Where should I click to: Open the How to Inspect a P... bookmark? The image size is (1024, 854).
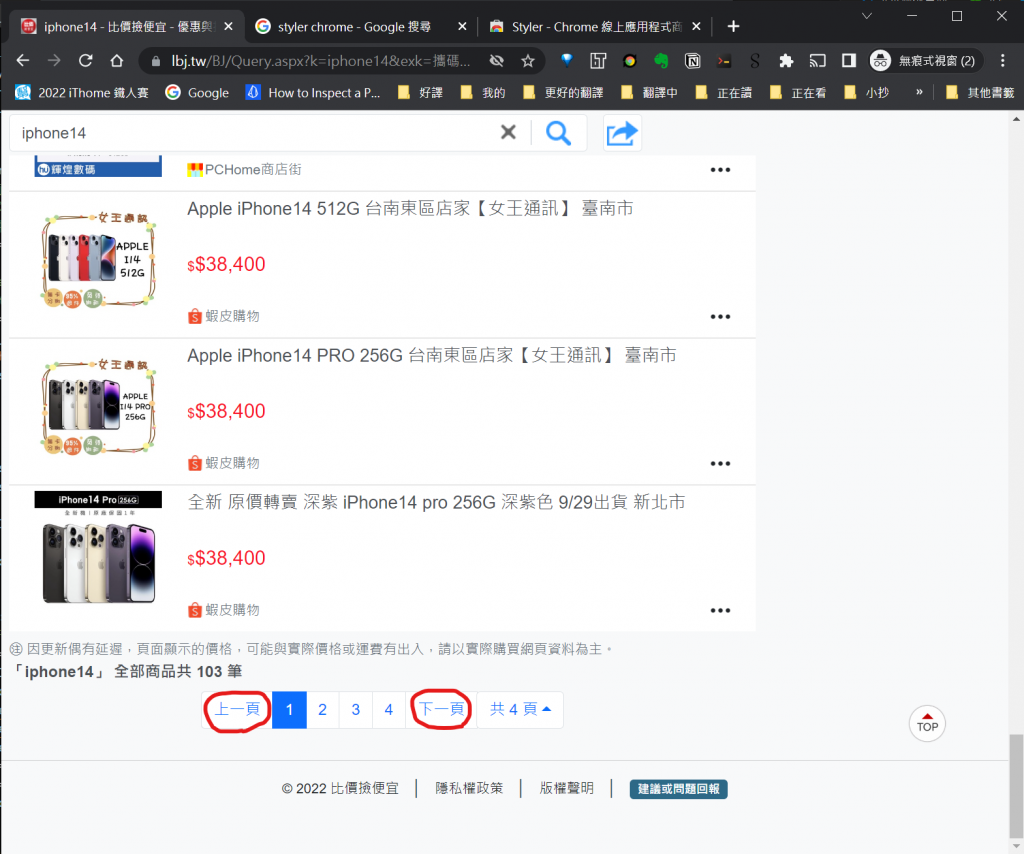312,93
